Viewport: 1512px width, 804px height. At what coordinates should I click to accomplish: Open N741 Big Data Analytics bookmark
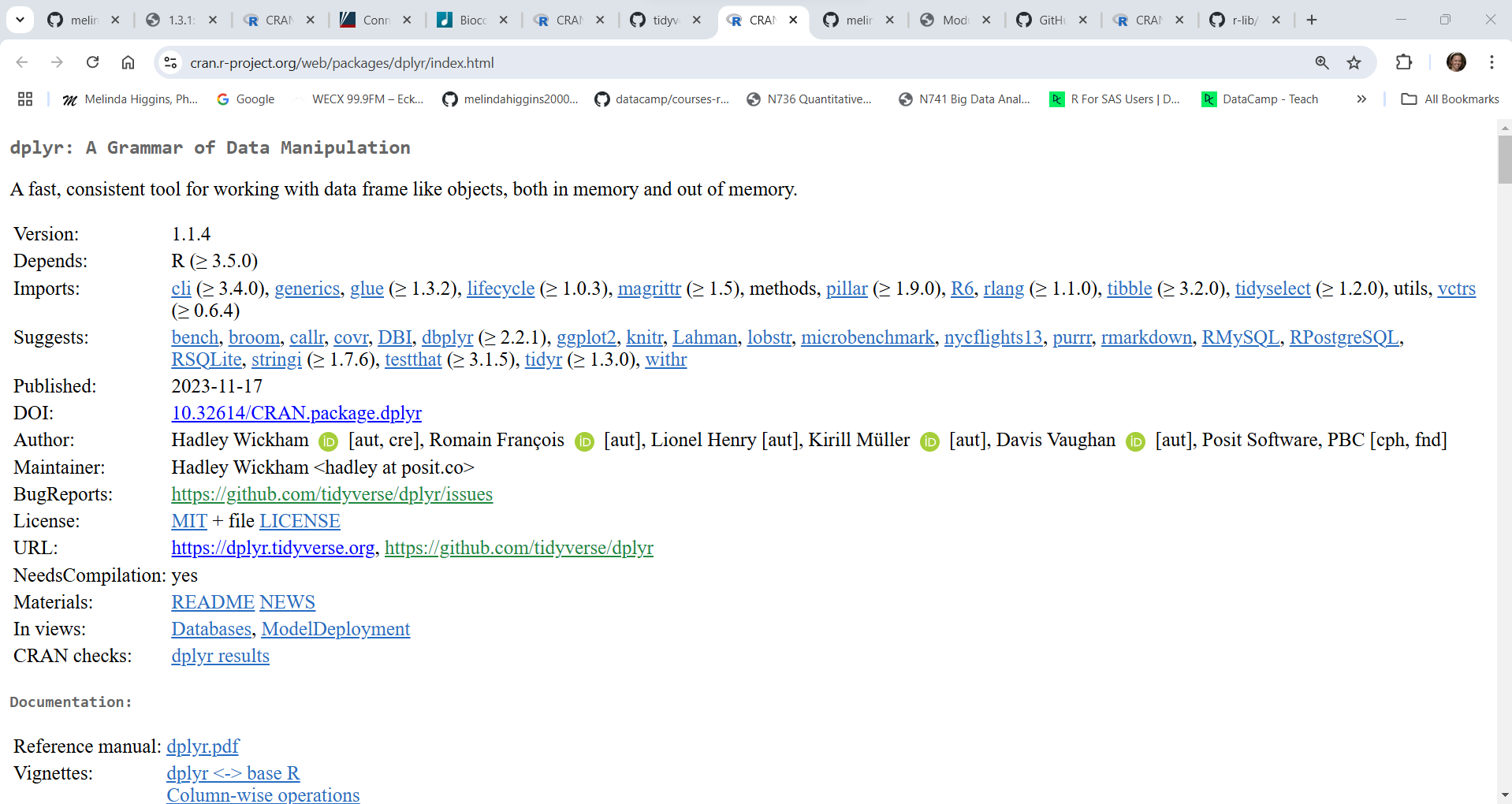pyautogui.click(x=964, y=99)
